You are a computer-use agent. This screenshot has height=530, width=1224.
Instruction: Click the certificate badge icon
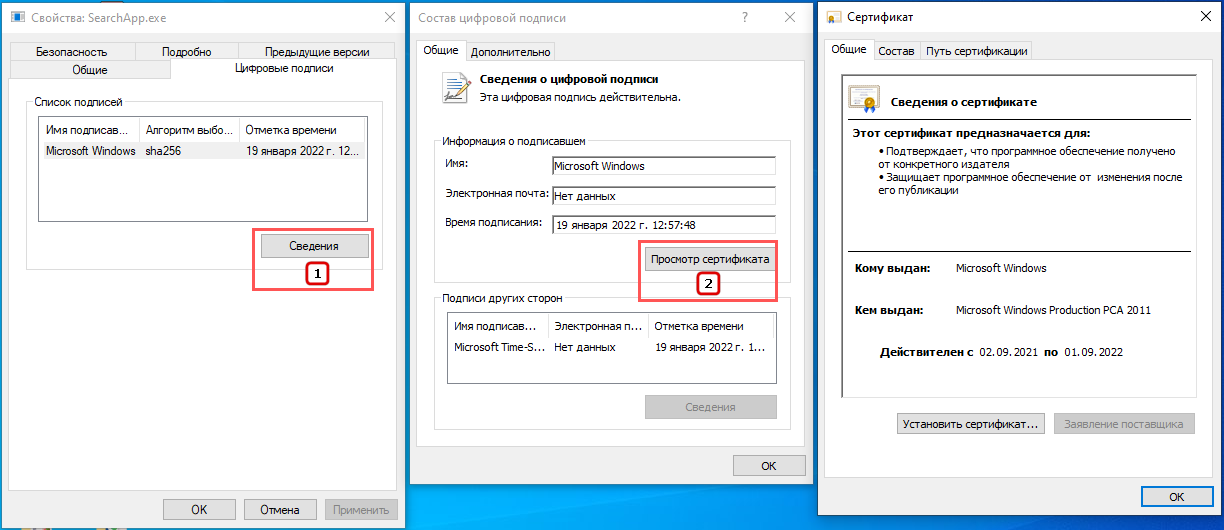point(864,99)
